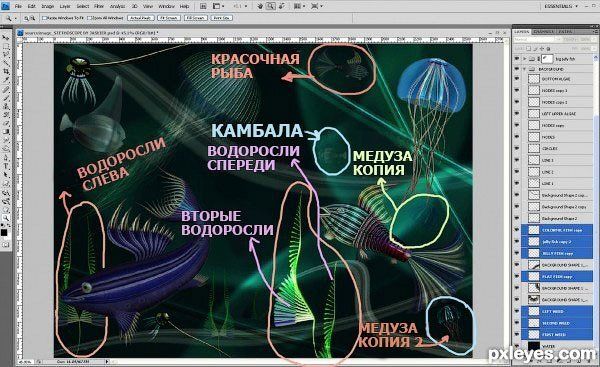Launch Bridge from the application bar
Image resolution: width=600 pixels, height=367 pixels.
203,6
